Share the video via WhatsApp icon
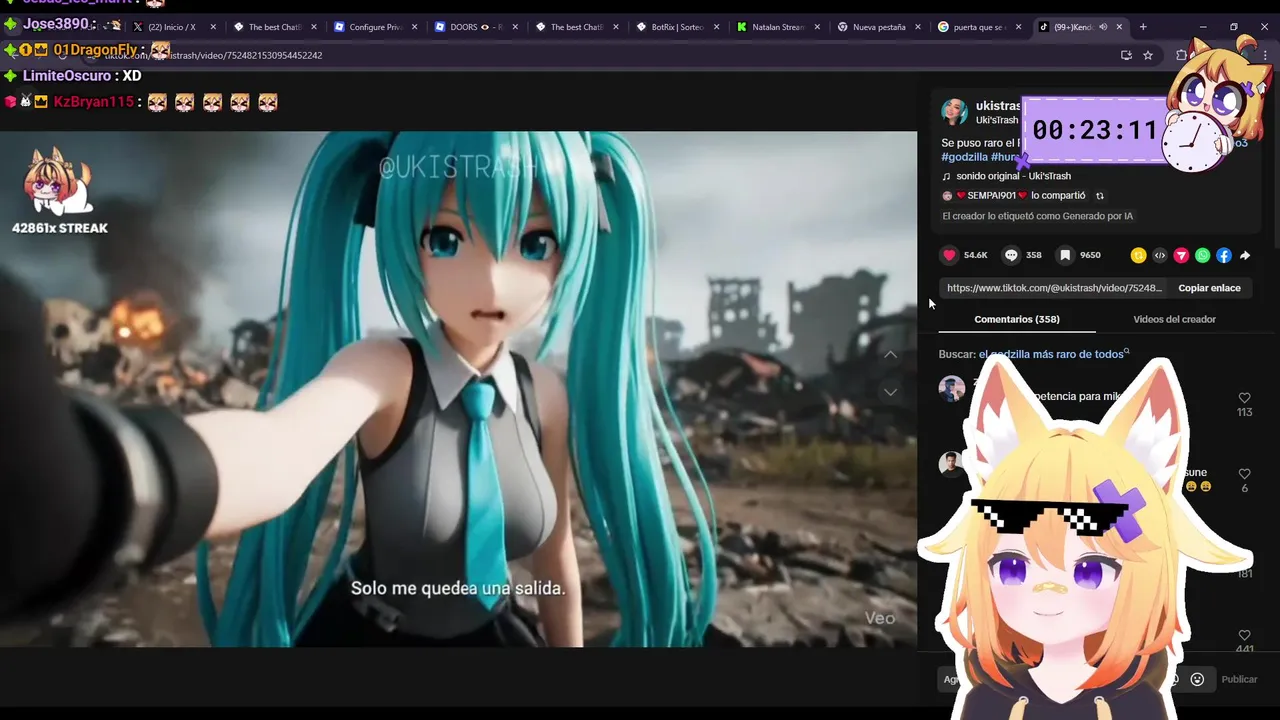Image resolution: width=1280 pixels, height=720 pixels. click(x=1202, y=256)
